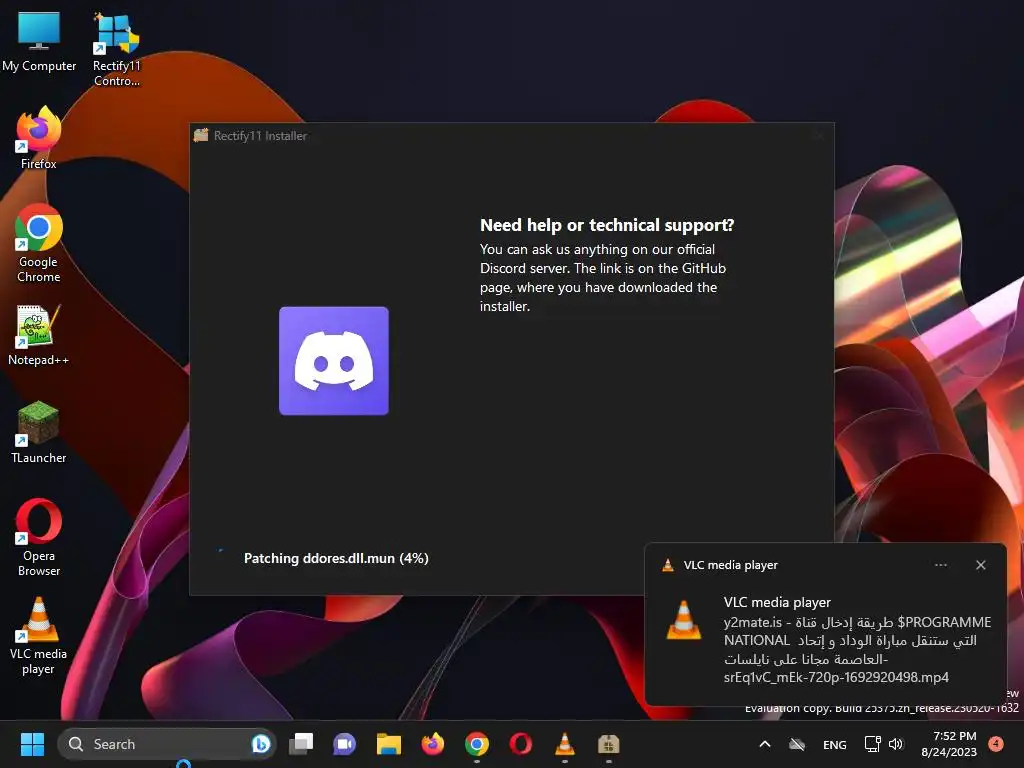Select the Firefox desktop shortcut

pyautogui.click(x=39, y=138)
